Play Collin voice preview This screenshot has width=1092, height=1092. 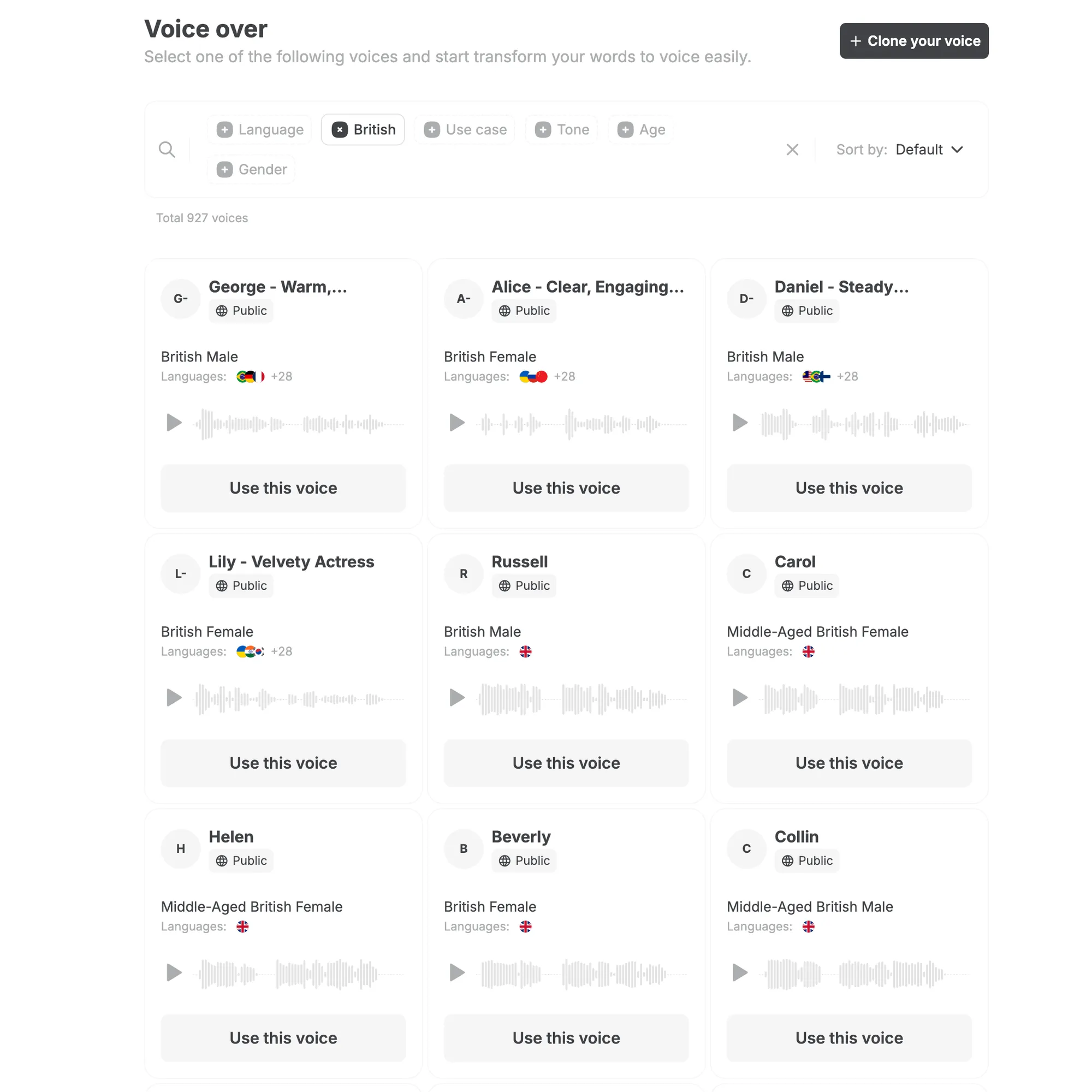coord(740,972)
